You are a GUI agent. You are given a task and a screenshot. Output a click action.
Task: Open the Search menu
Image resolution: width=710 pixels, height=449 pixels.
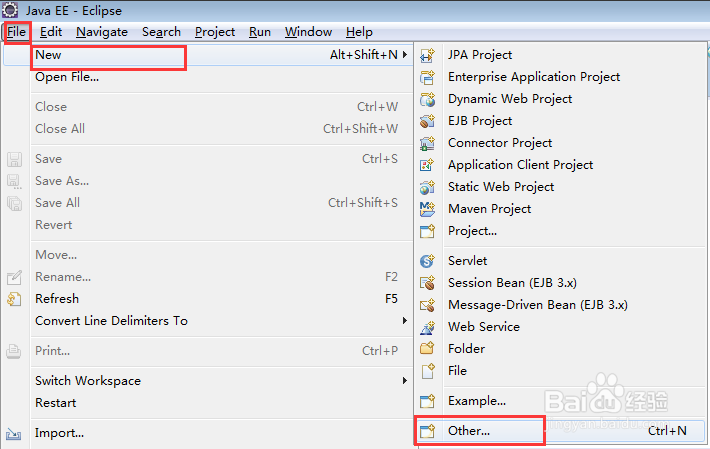[161, 32]
